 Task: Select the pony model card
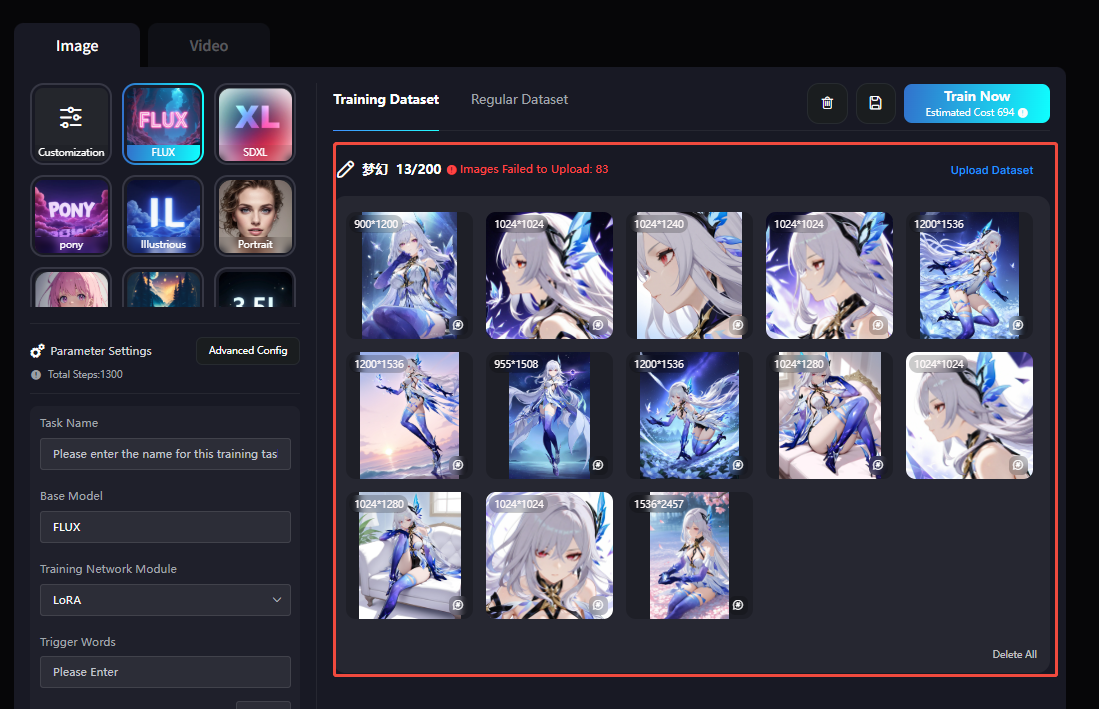coord(71,216)
